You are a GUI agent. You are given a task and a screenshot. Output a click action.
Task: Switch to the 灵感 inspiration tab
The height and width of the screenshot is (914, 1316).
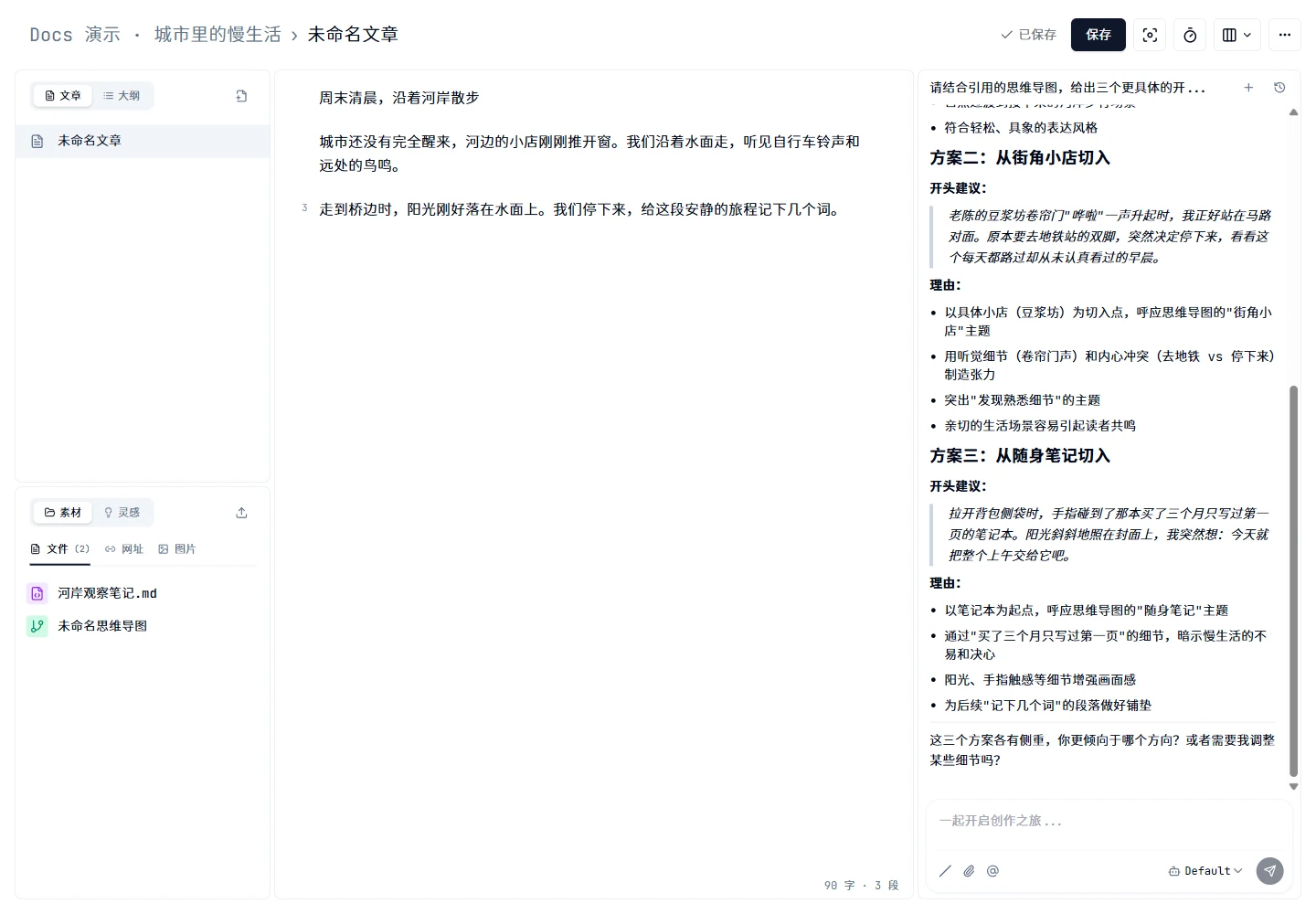[x=122, y=513]
